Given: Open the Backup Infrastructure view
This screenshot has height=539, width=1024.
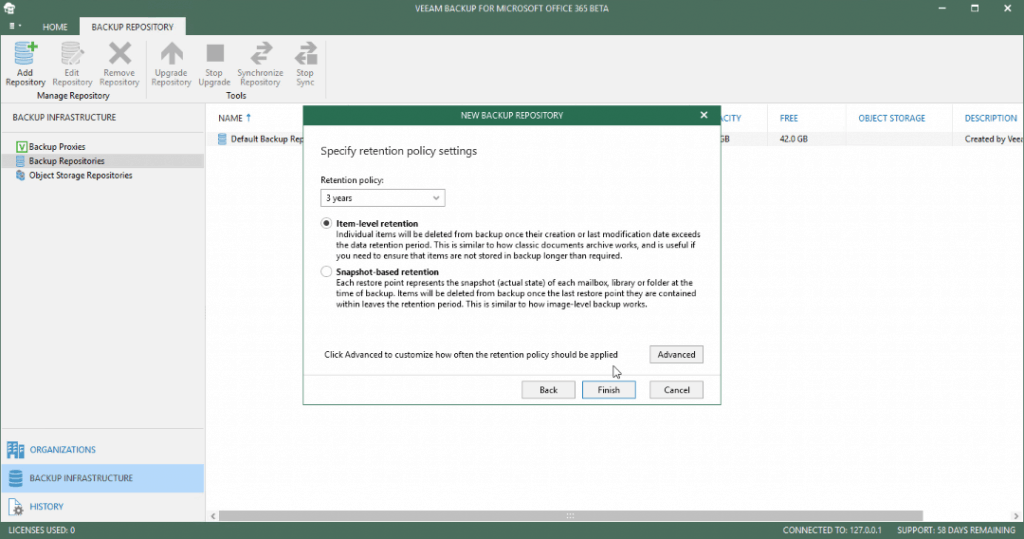Looking at the screenshot, I should tap(103, 478).
